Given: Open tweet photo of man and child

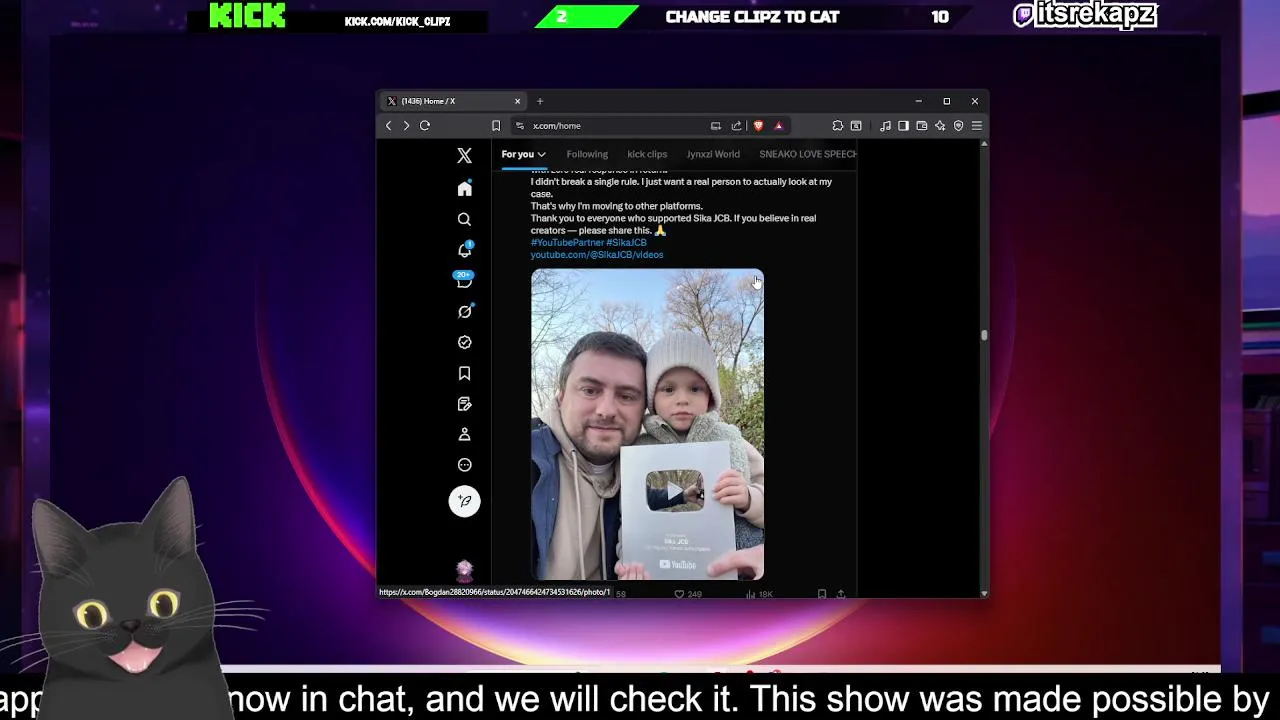Looking at the screenshot, I should pyautogui.click(x=647, y=424).
